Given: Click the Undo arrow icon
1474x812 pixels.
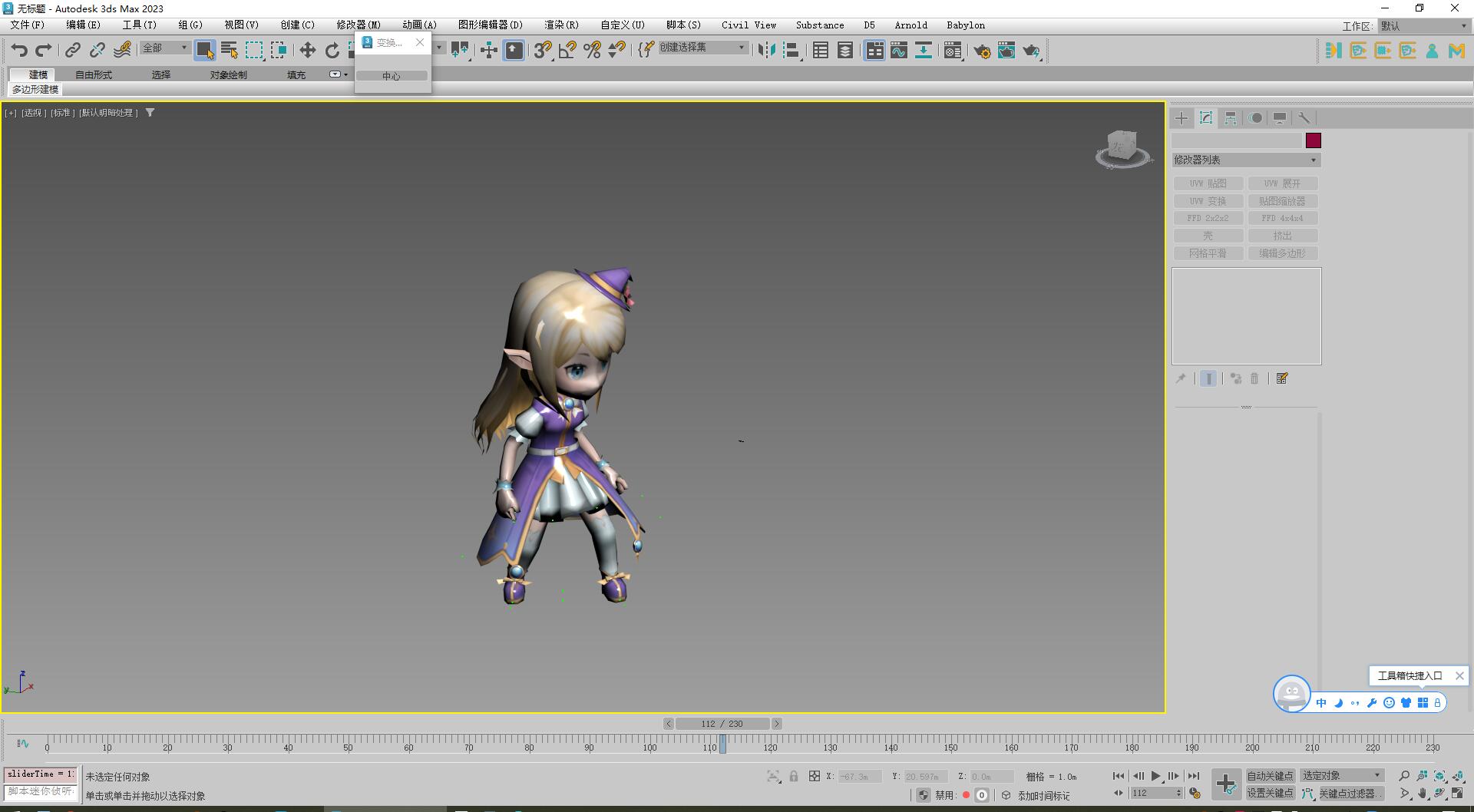Looking at the screenshot, I should (x=19, y=51).
